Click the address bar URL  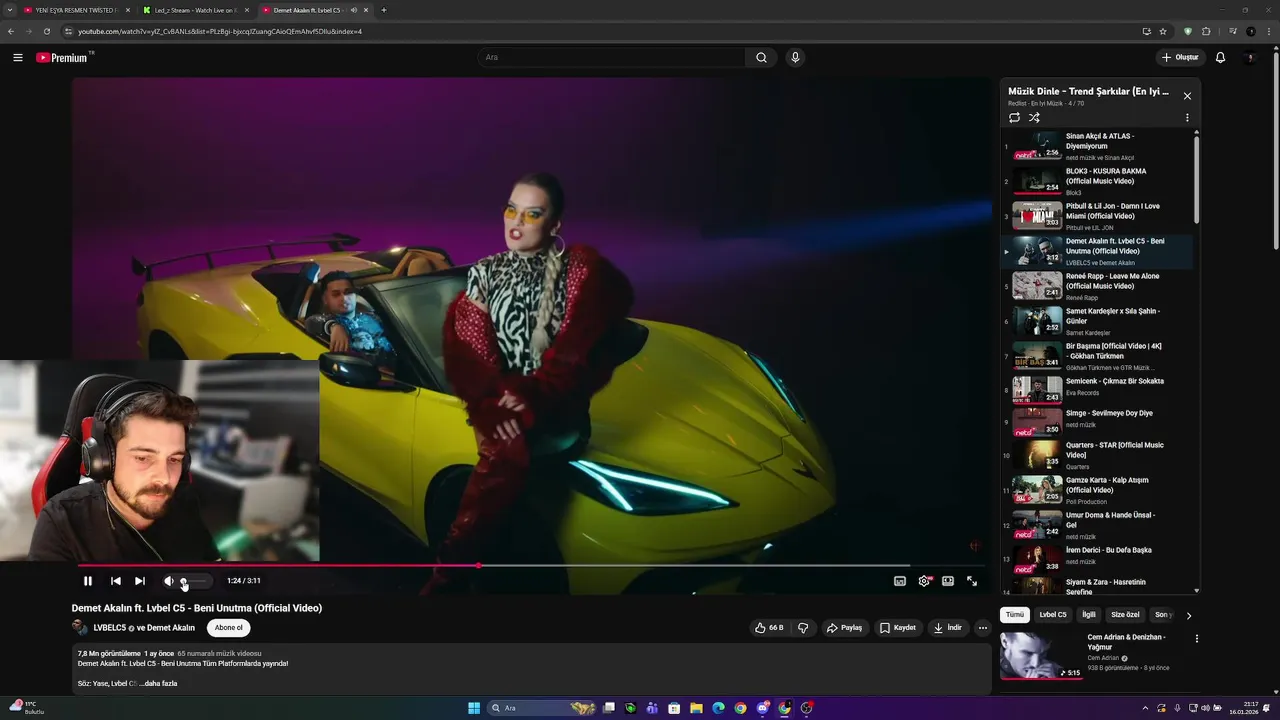click(x=220, y=31)
